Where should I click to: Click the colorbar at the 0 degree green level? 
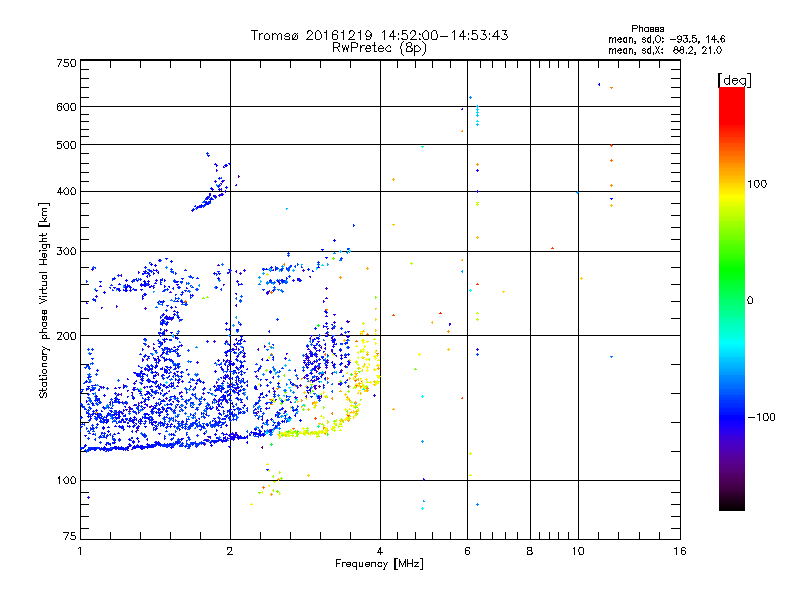point(732,300)
